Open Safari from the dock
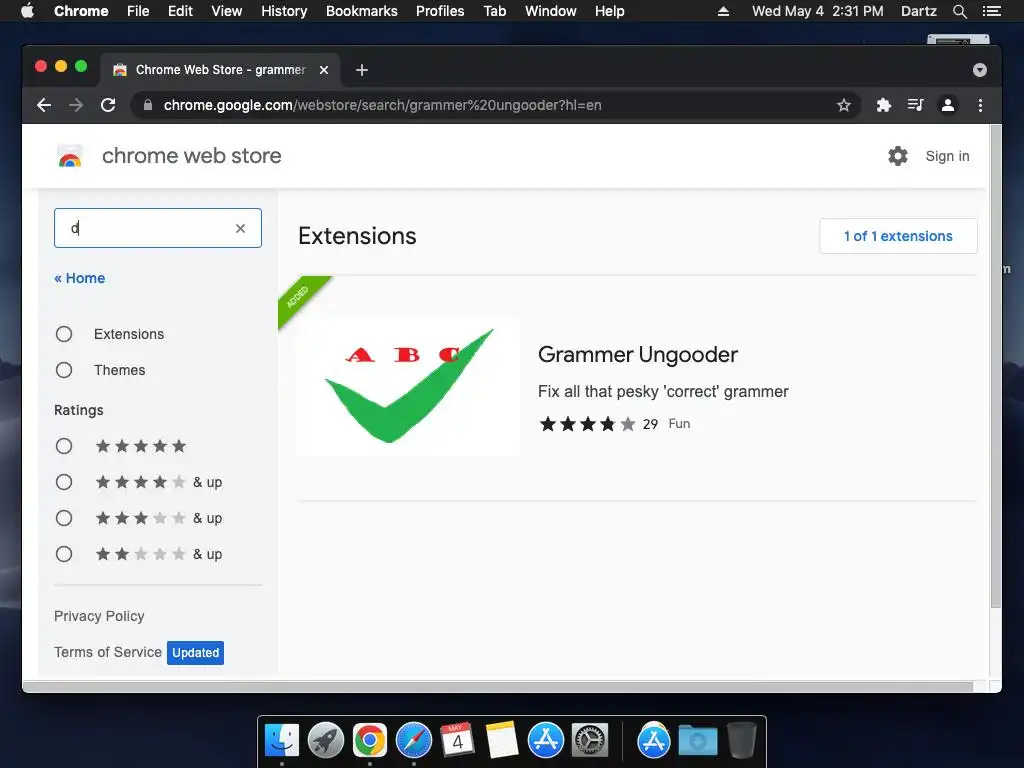This screenshot has height=768, width=1024. tap(413, 741)
